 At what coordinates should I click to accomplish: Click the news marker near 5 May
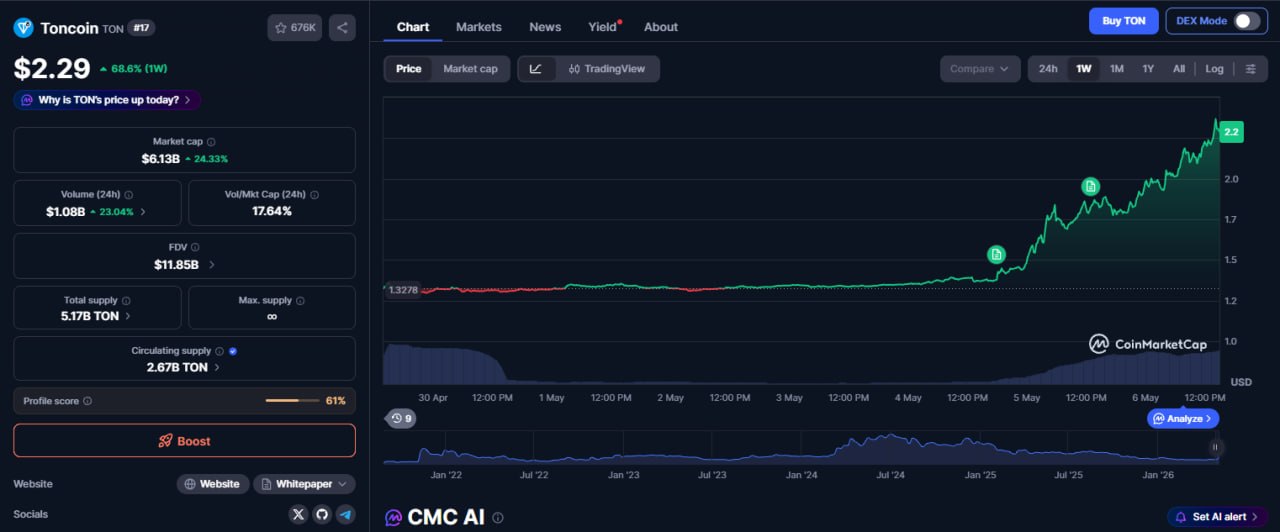tap(996, 254)
